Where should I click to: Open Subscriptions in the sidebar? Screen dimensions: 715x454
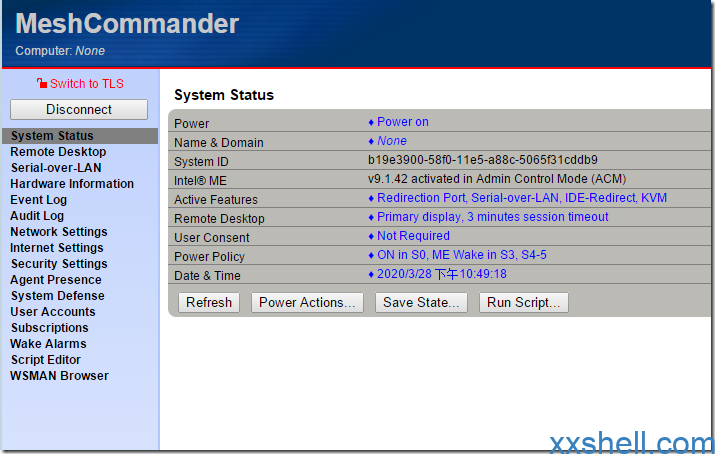50,328
